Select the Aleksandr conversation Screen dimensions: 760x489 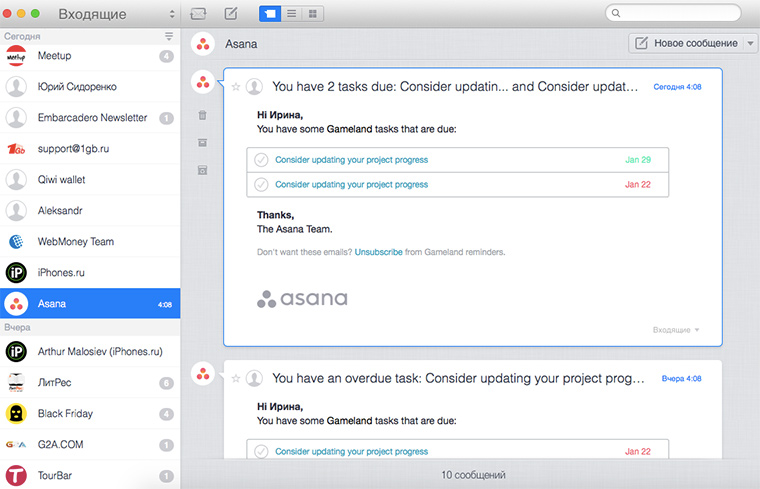[x=90, y=211]
